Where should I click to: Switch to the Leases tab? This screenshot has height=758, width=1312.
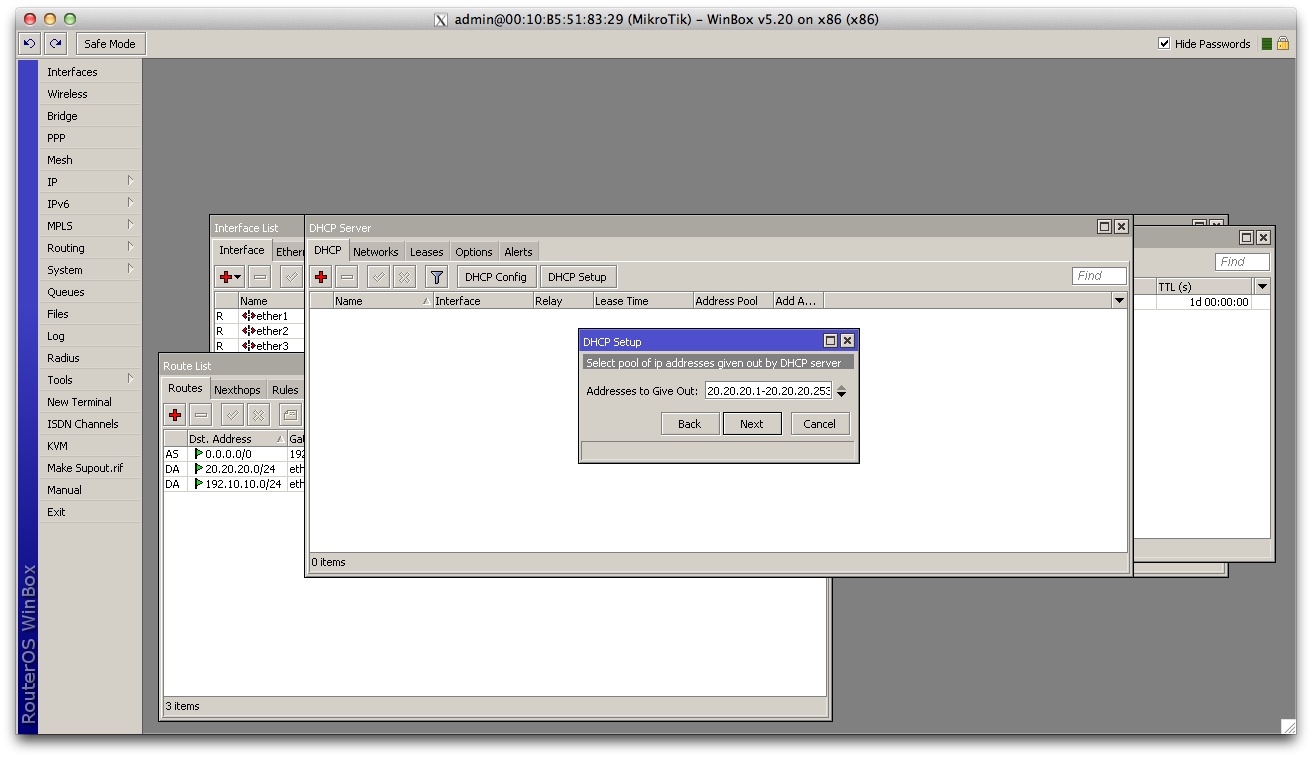(426, 252)
